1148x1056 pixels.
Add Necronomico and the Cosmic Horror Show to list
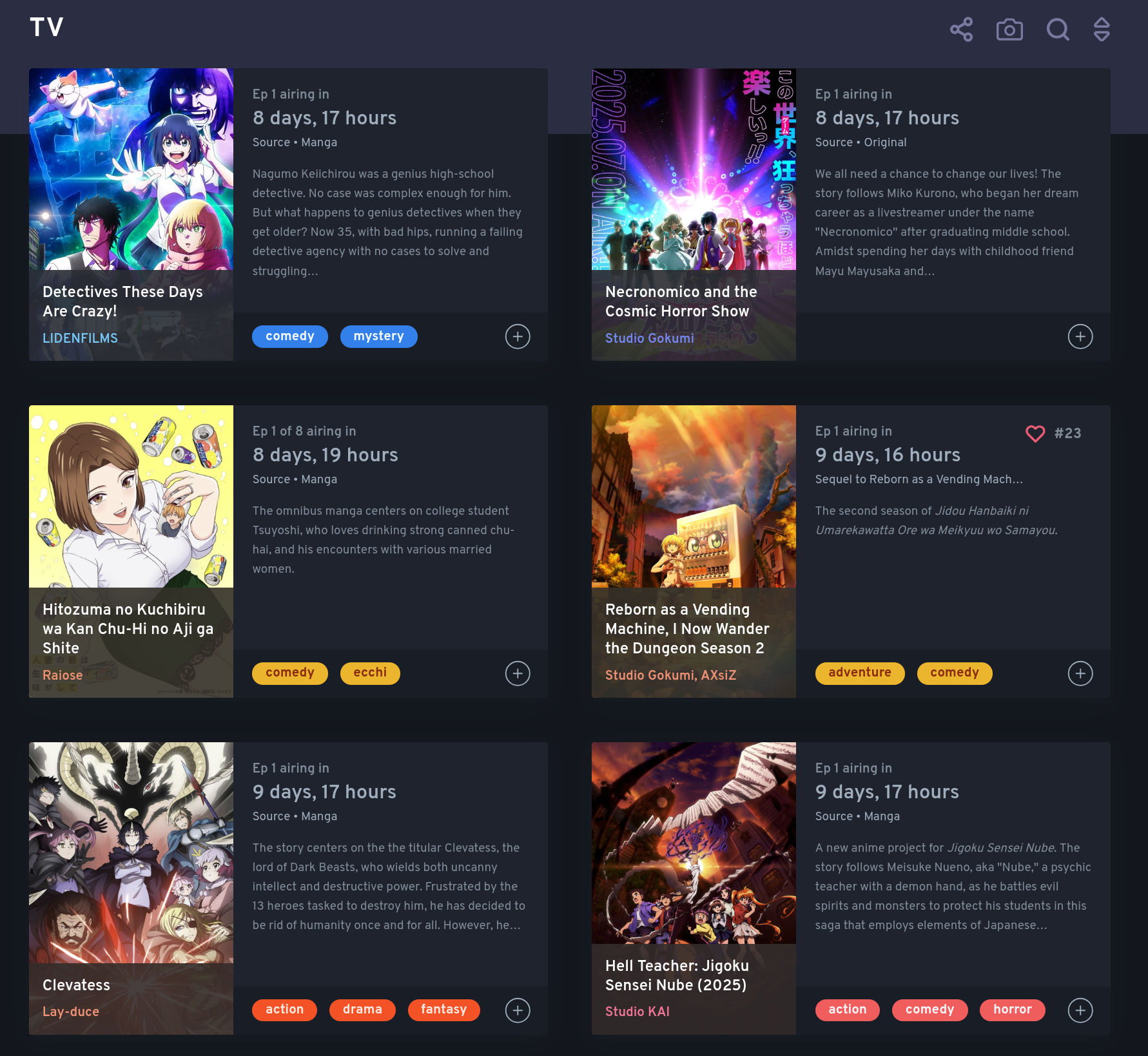coord(1080,336)
